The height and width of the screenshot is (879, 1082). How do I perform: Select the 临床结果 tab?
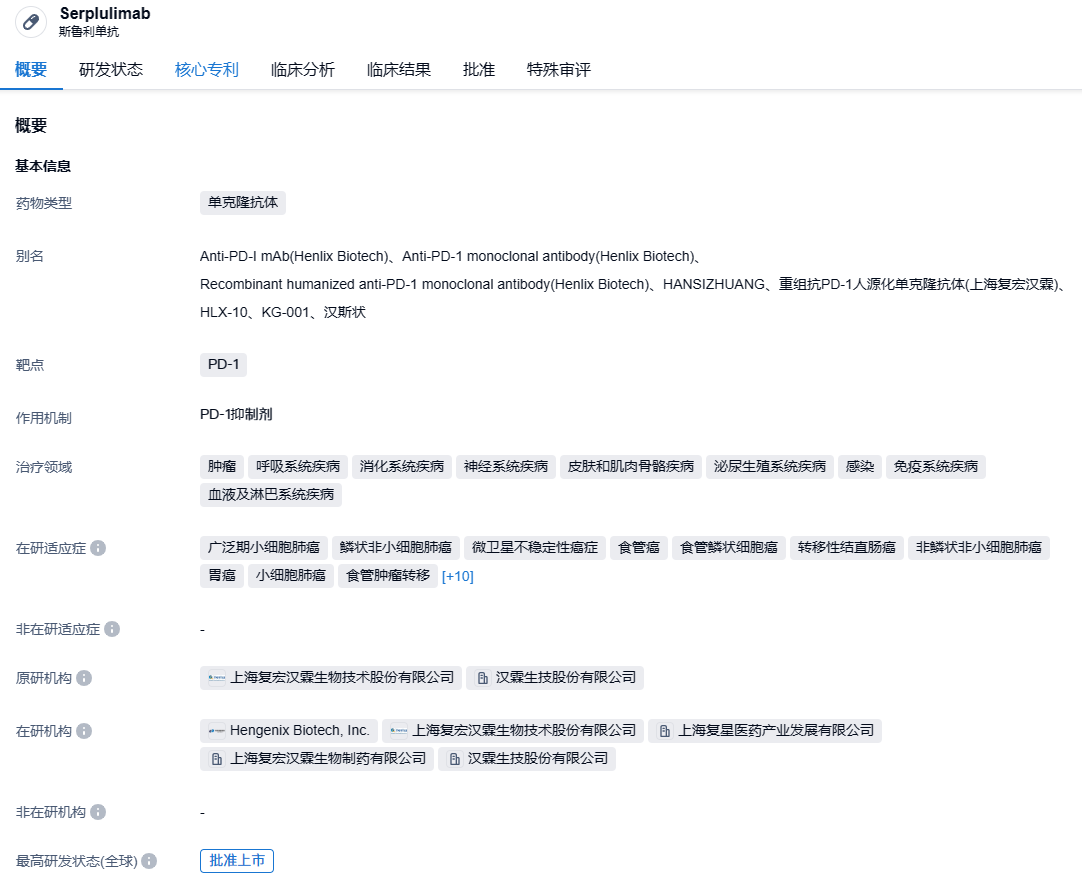399,70
